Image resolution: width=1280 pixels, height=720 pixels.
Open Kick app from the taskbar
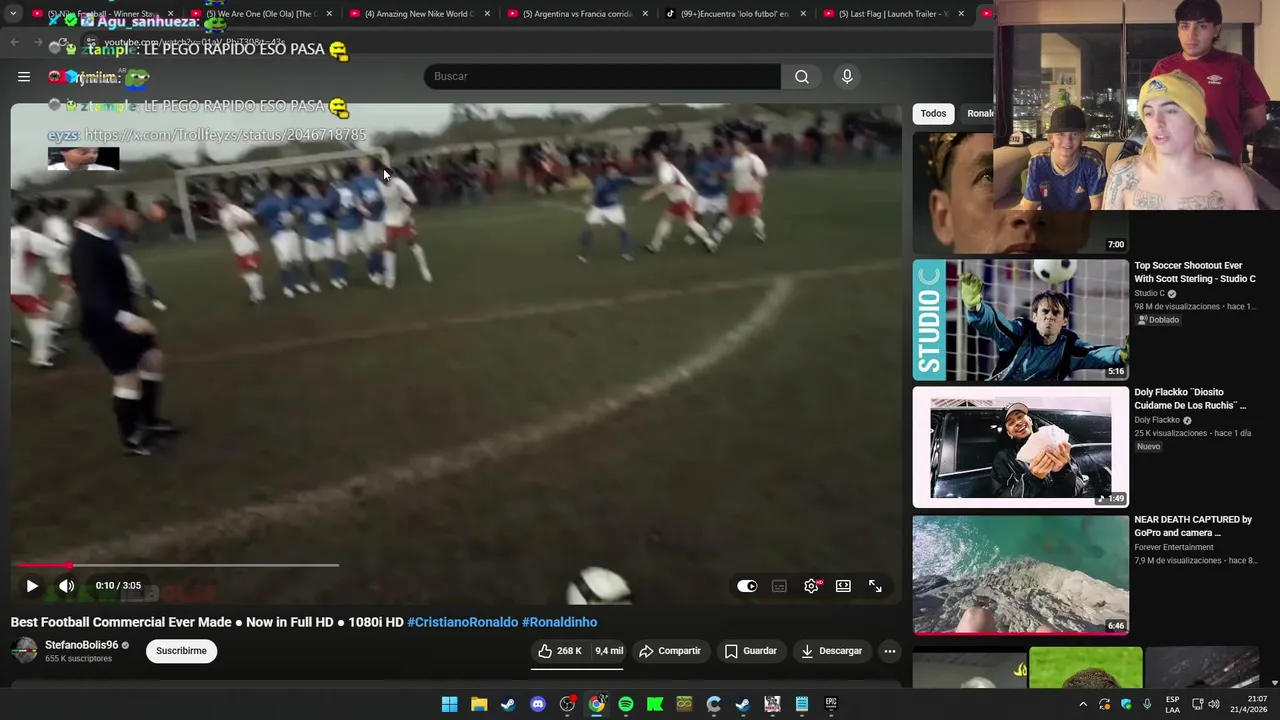point(655,704)
